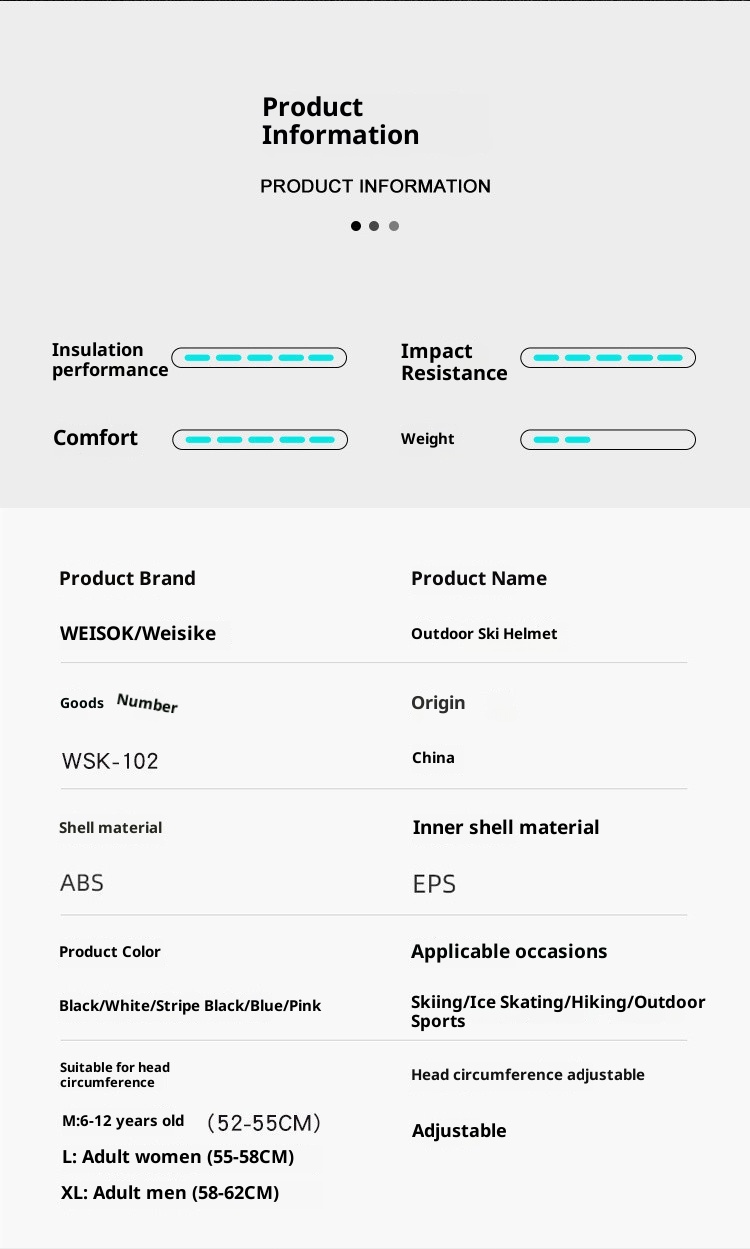Viewport: 750px width, 1249px height.
Task: Click the Comfort rating bar
Action: (x=260, y=439)
